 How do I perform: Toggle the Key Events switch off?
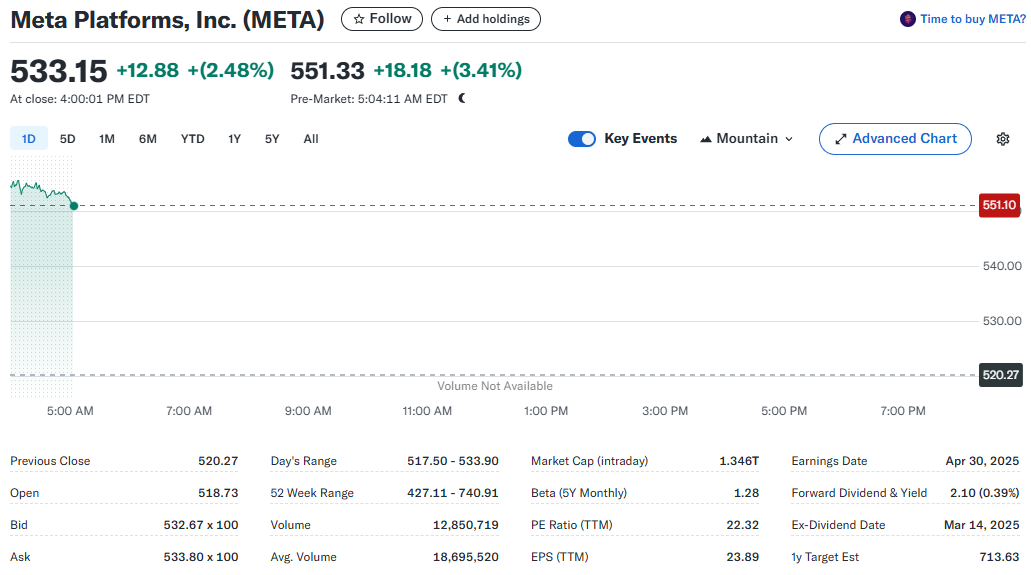click(x=582, y=139)
